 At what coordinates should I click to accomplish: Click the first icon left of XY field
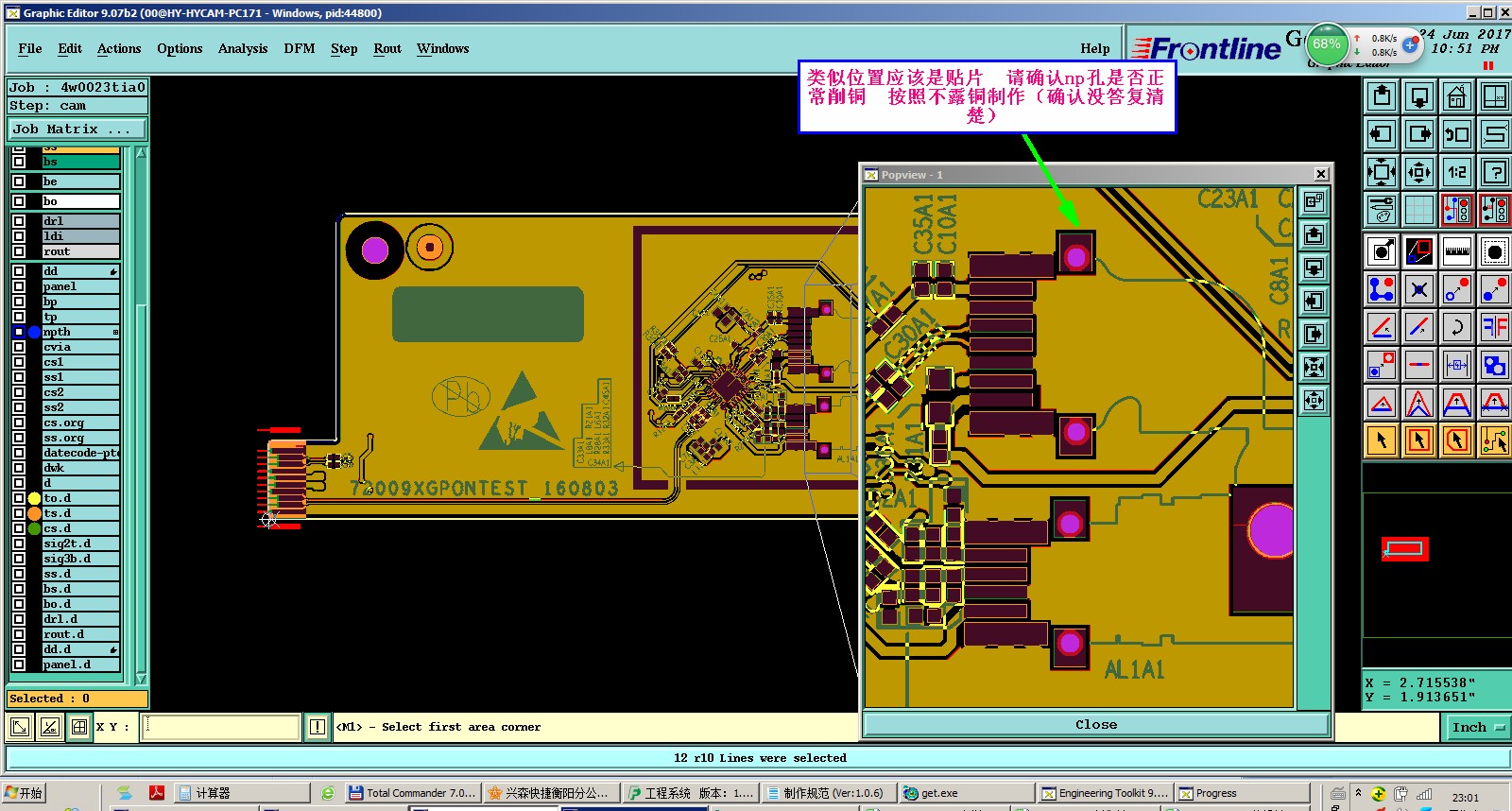click(19, 726)
